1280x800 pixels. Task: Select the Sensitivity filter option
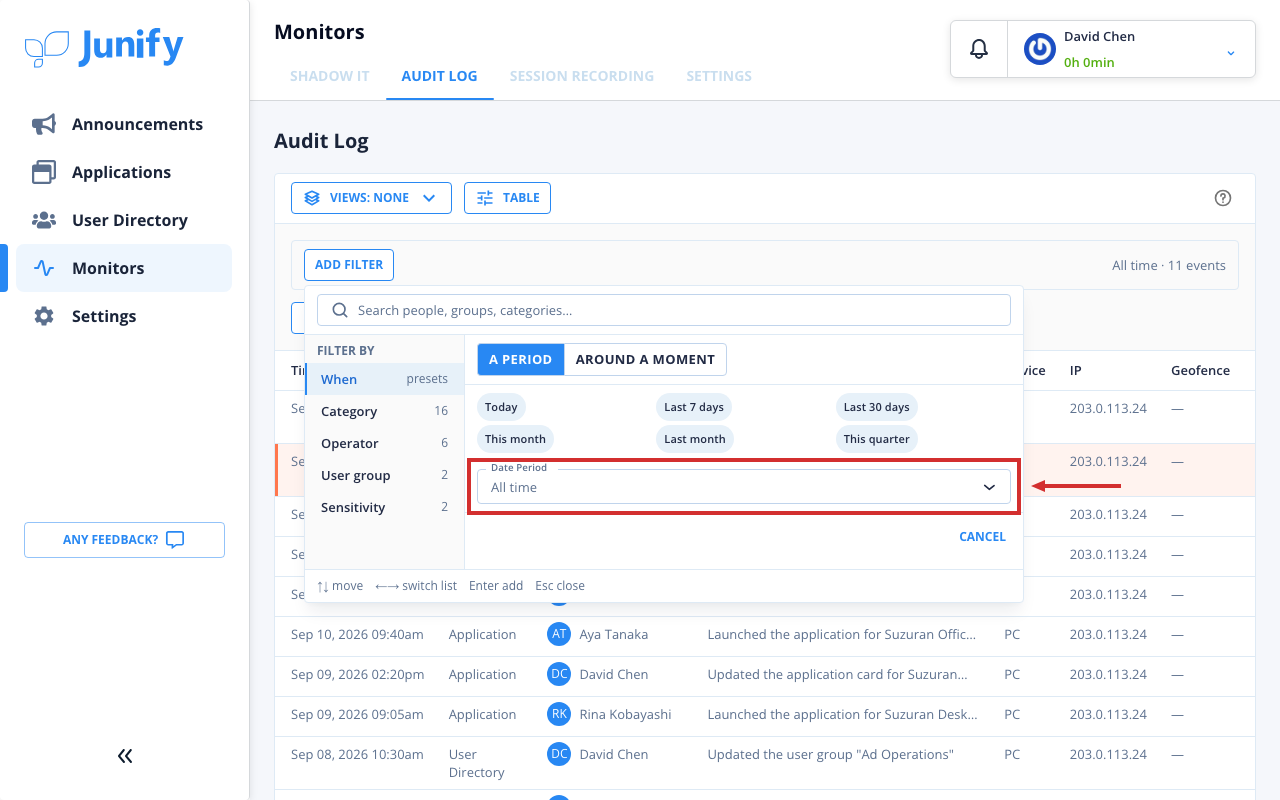click(384, 507)
